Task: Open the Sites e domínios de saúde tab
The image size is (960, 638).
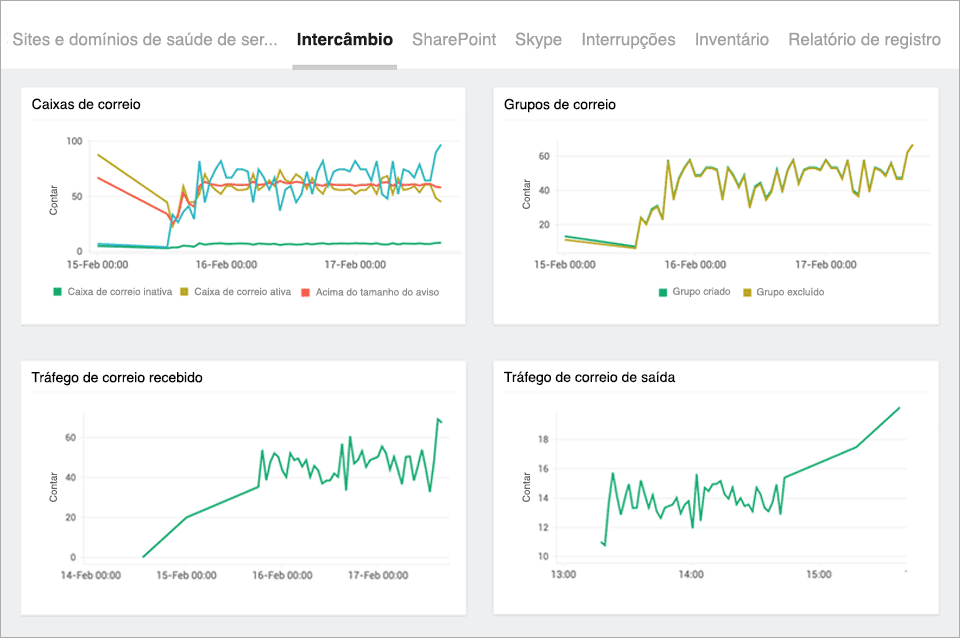Action: [x=145, y=40]
